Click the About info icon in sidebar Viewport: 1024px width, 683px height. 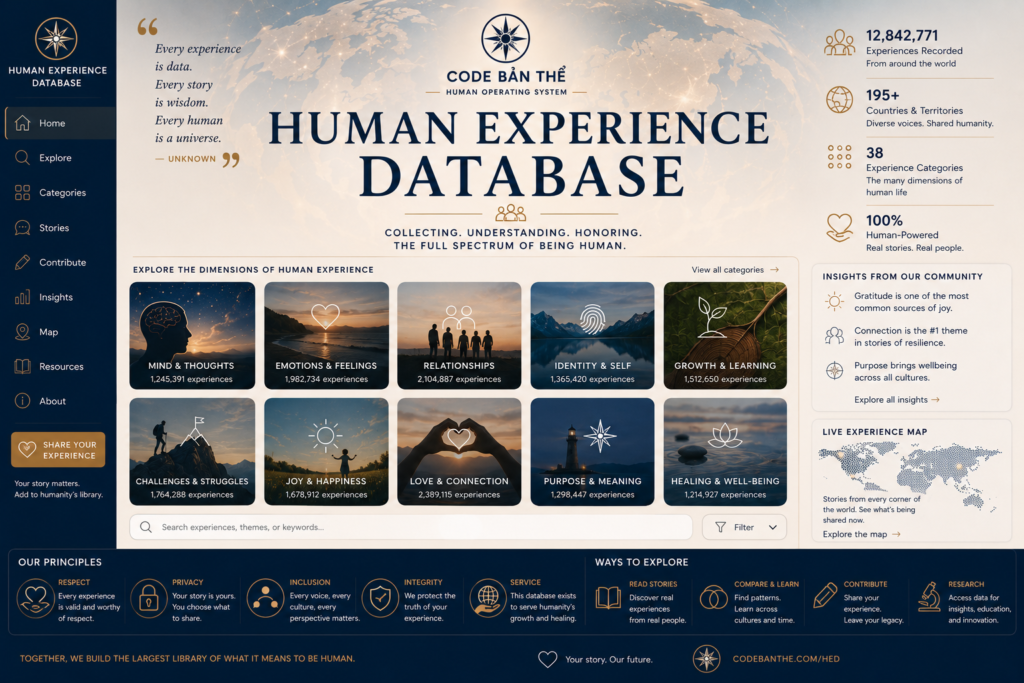pyautogui.click(x=22, y=401)
